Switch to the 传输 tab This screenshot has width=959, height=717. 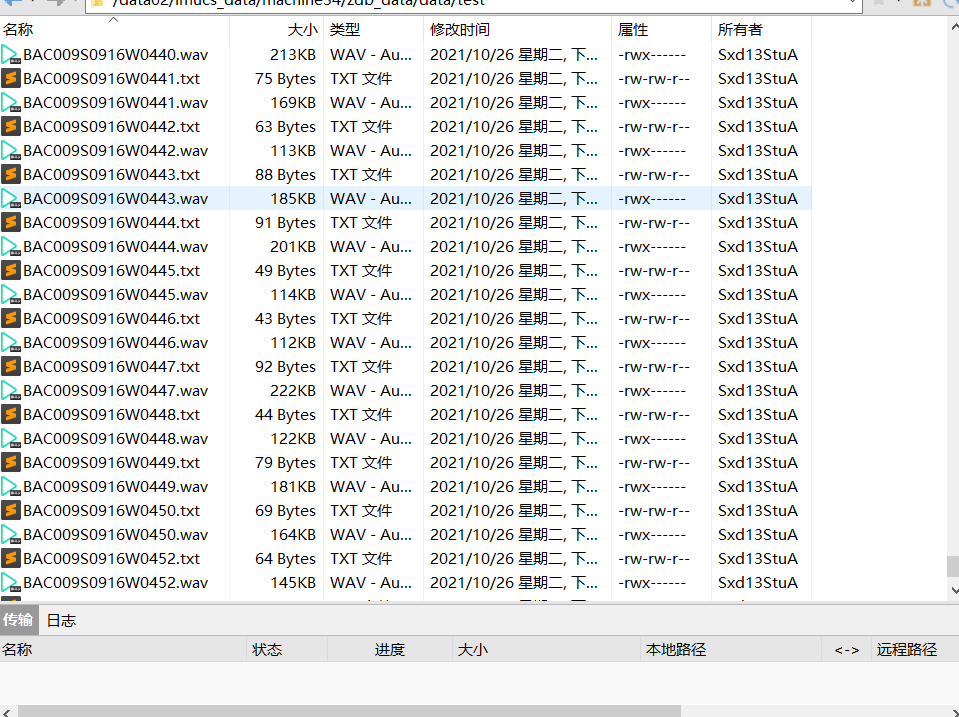tap(17, 619)
